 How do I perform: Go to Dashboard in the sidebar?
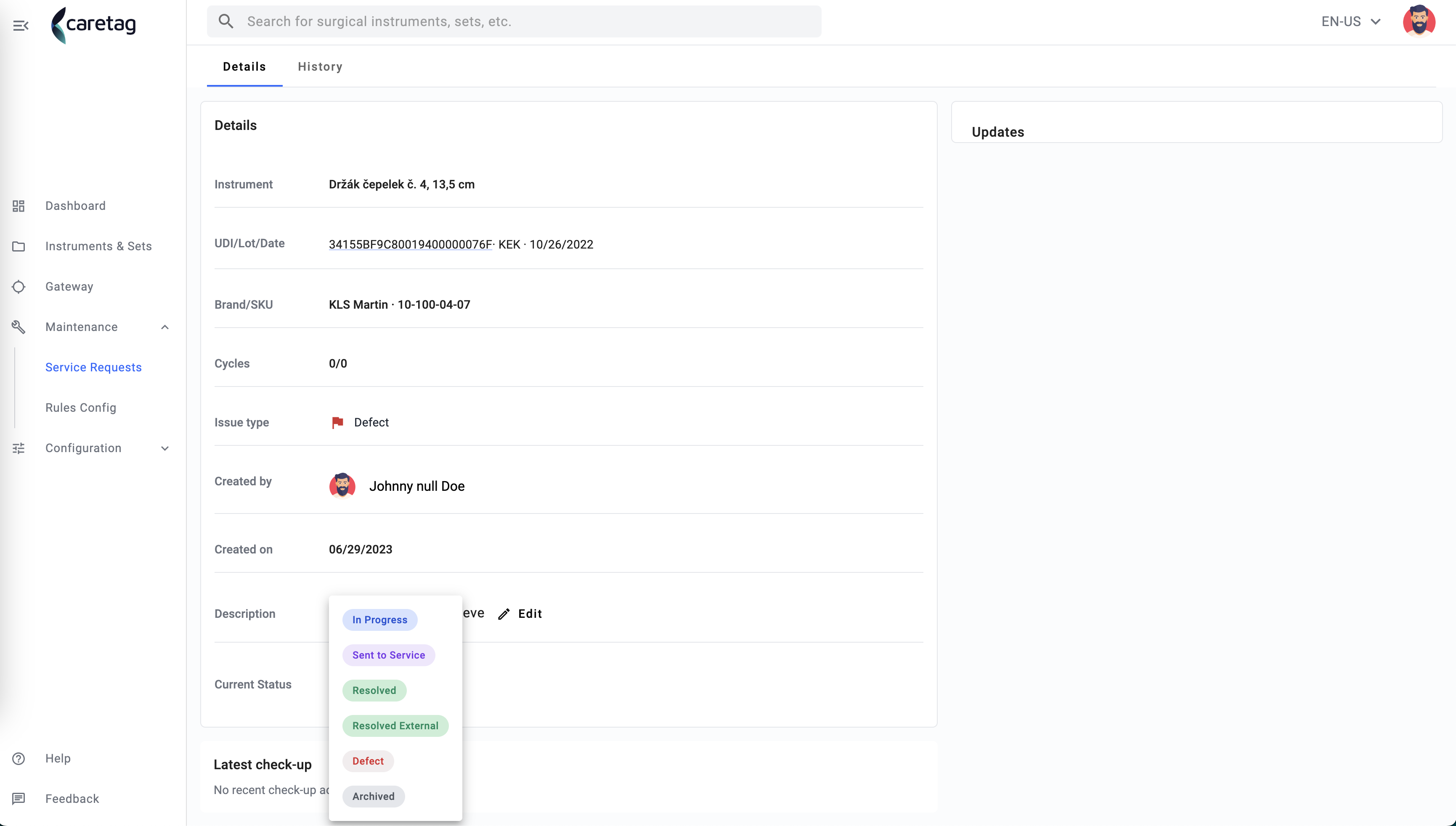(x=75, y=206)
